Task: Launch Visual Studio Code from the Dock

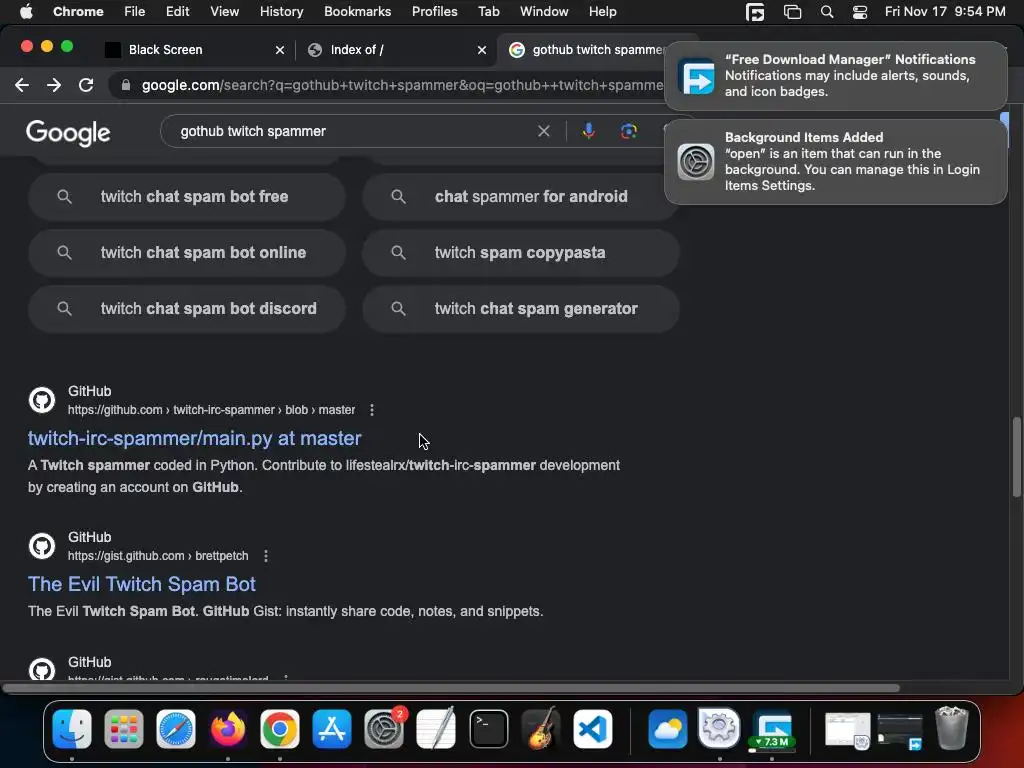Action: point(593,729)
